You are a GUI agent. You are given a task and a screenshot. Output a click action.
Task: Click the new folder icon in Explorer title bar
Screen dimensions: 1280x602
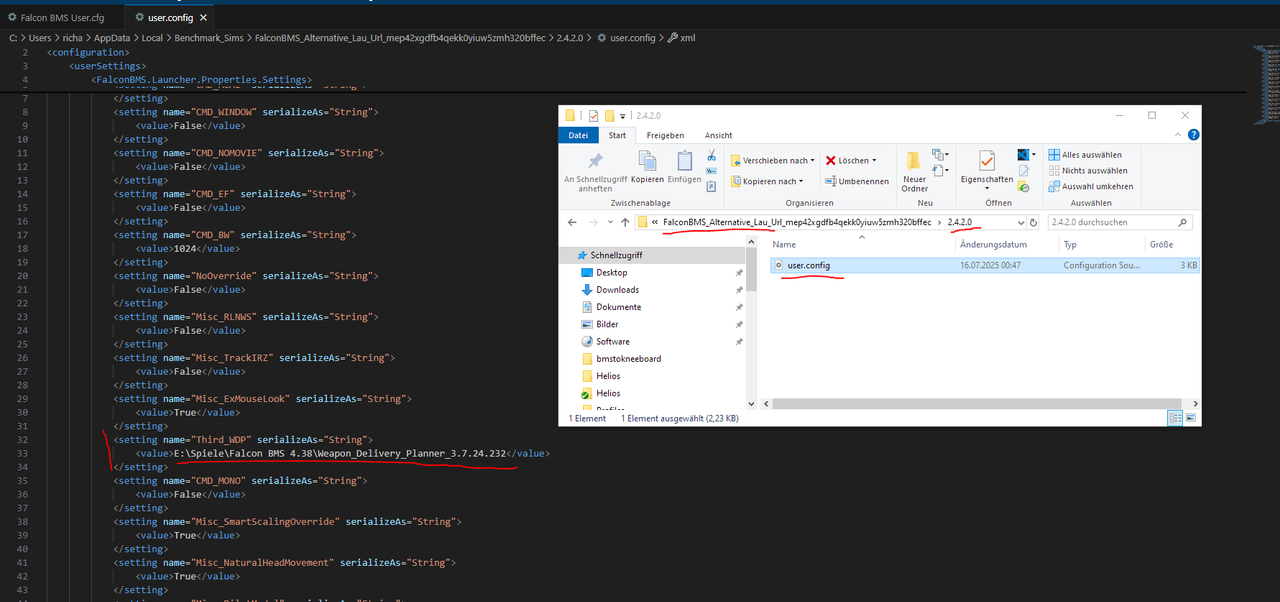click(x=608, y=115)
